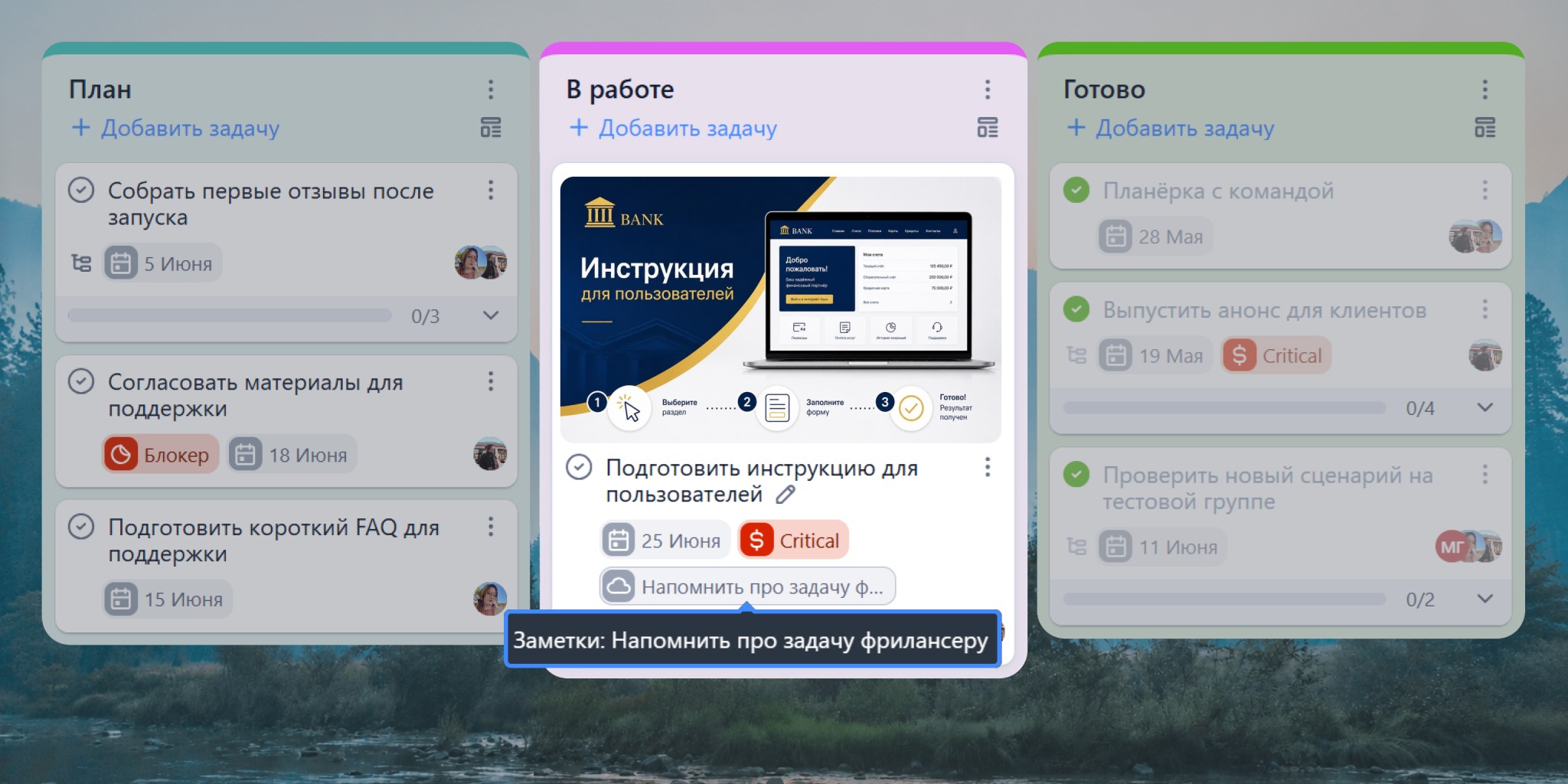
Task: Open the bank instruction cover image
Action: coord(781,309)
